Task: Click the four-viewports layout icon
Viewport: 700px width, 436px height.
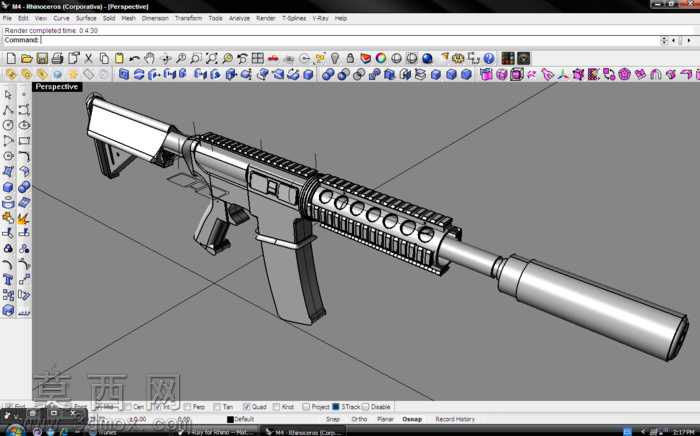Action: [258, 58]
